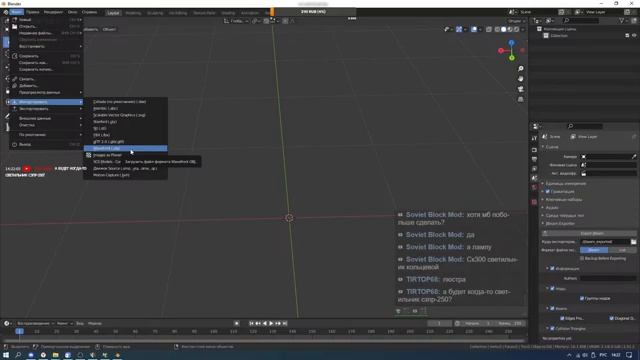
Task: Click Scene Collection icon in outliner
Action: (539, 29)
